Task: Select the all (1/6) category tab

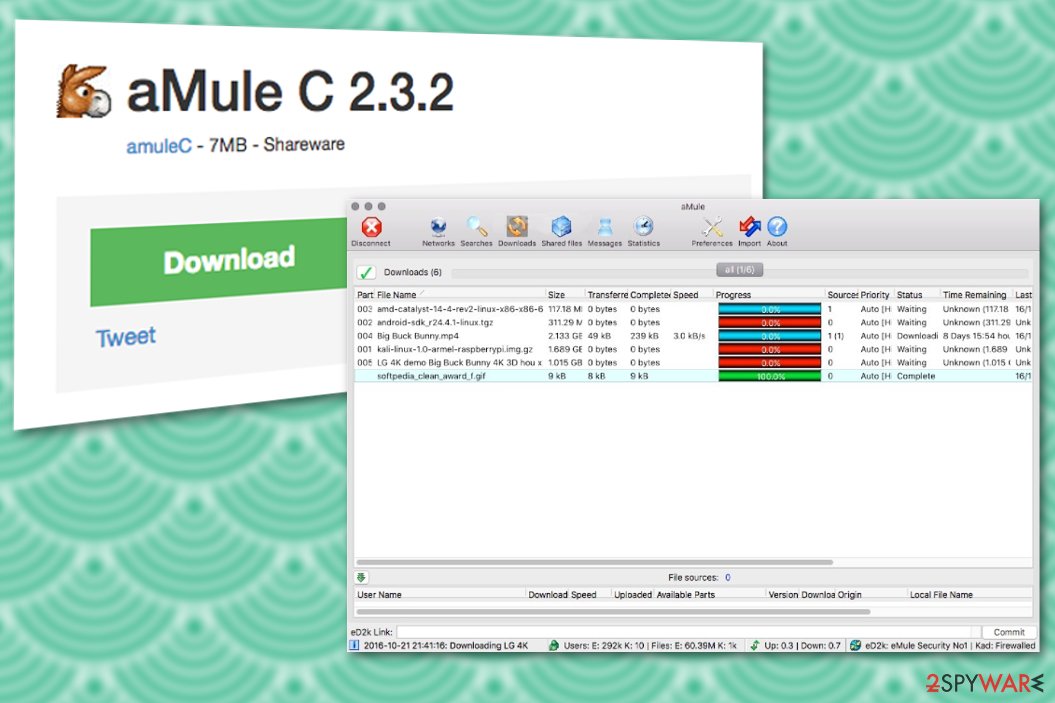Action: 739,270
